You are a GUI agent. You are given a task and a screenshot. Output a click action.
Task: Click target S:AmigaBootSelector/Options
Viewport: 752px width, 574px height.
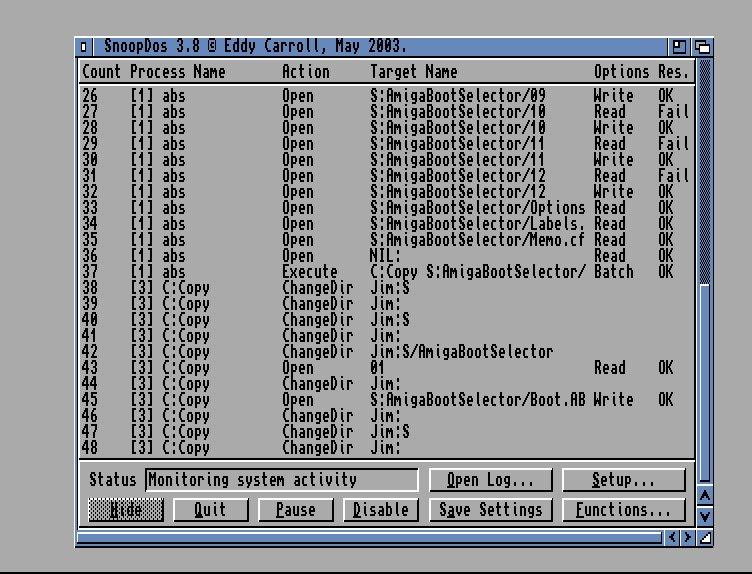tap(478, 208)
